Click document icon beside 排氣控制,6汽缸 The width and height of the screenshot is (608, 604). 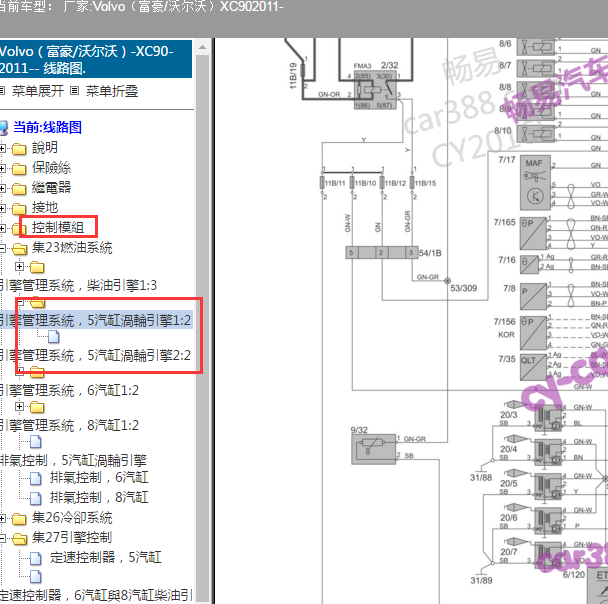[36, 479]
